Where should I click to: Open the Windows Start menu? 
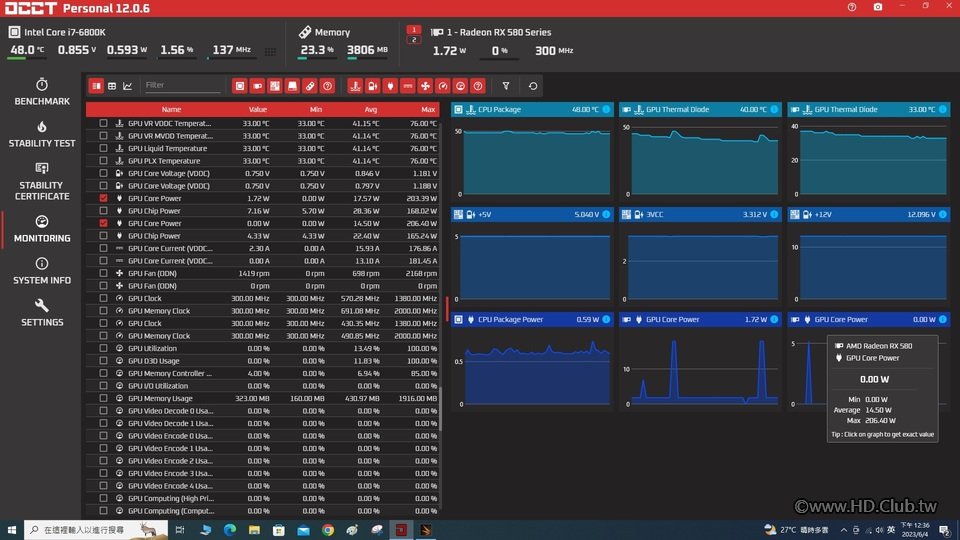[11, 530]
